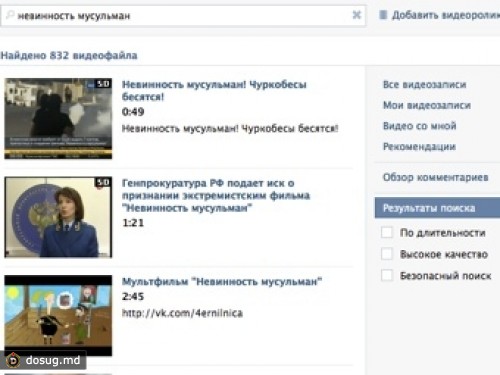Screen dimensions: 500x375
Task: Open the cartoon video thumbnail
Action: (x=58, y=315)
